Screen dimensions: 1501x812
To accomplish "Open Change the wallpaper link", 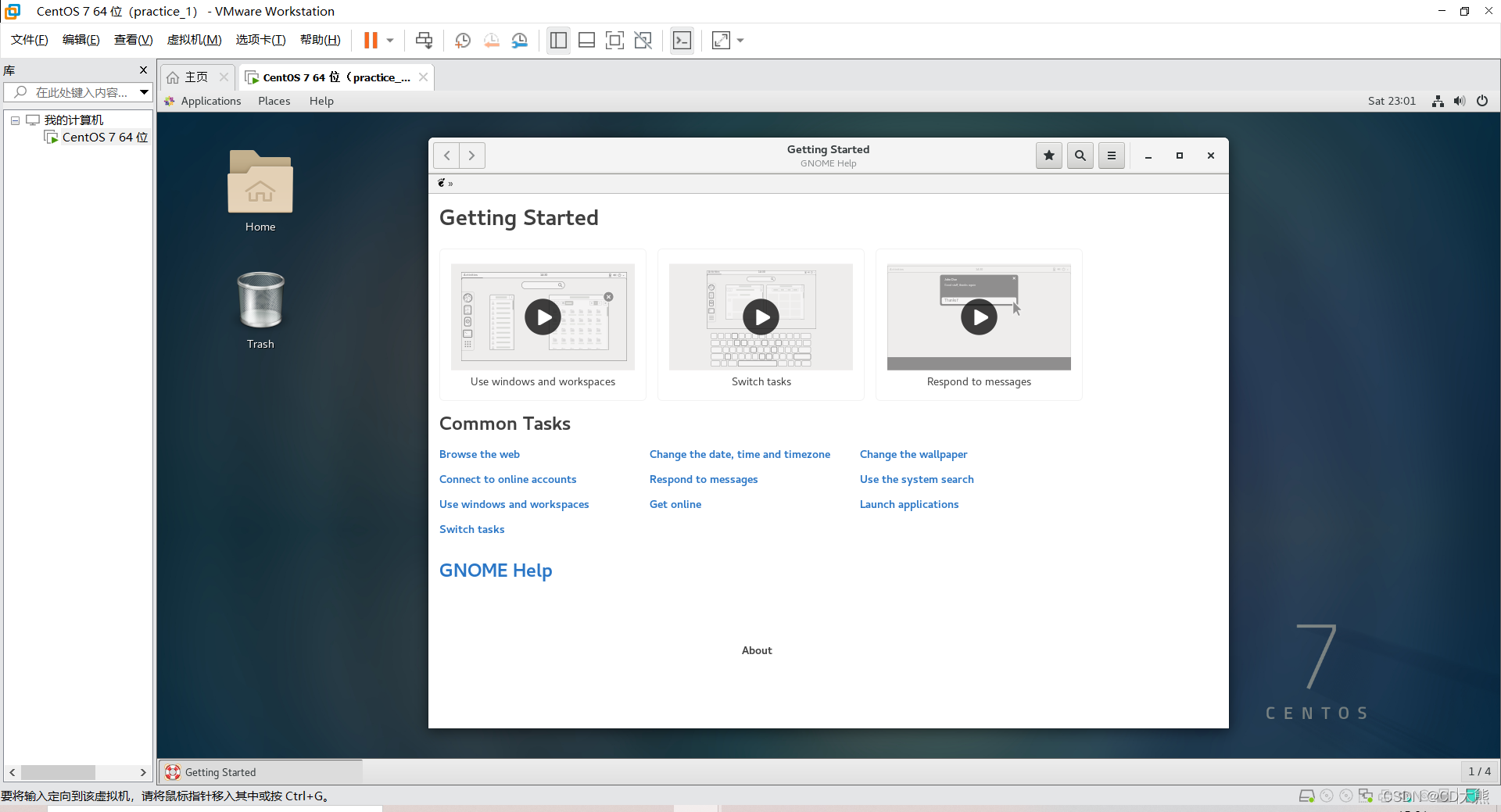I will [913, 454].
